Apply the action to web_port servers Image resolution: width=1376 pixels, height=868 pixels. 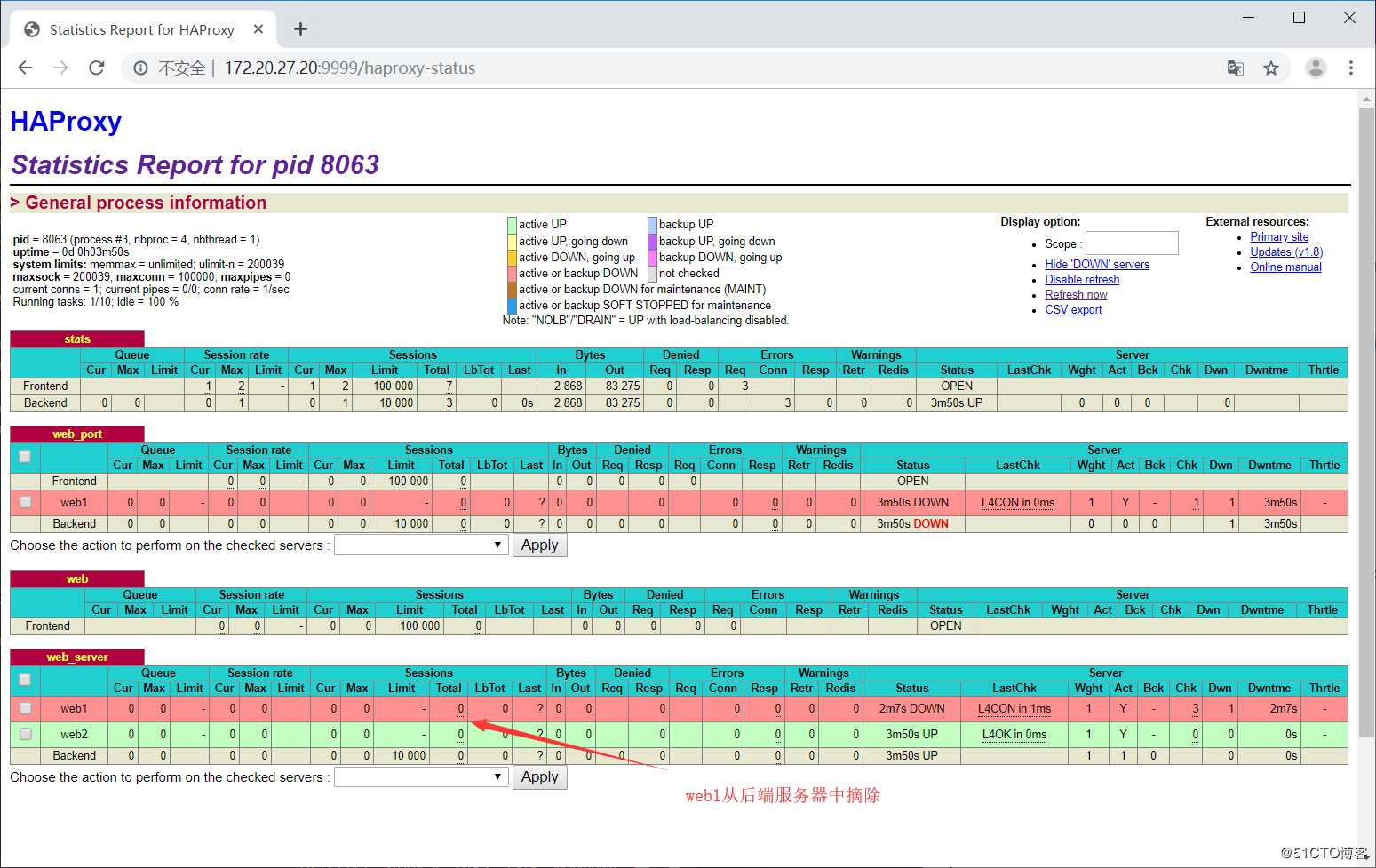click(x=539, y=545)
